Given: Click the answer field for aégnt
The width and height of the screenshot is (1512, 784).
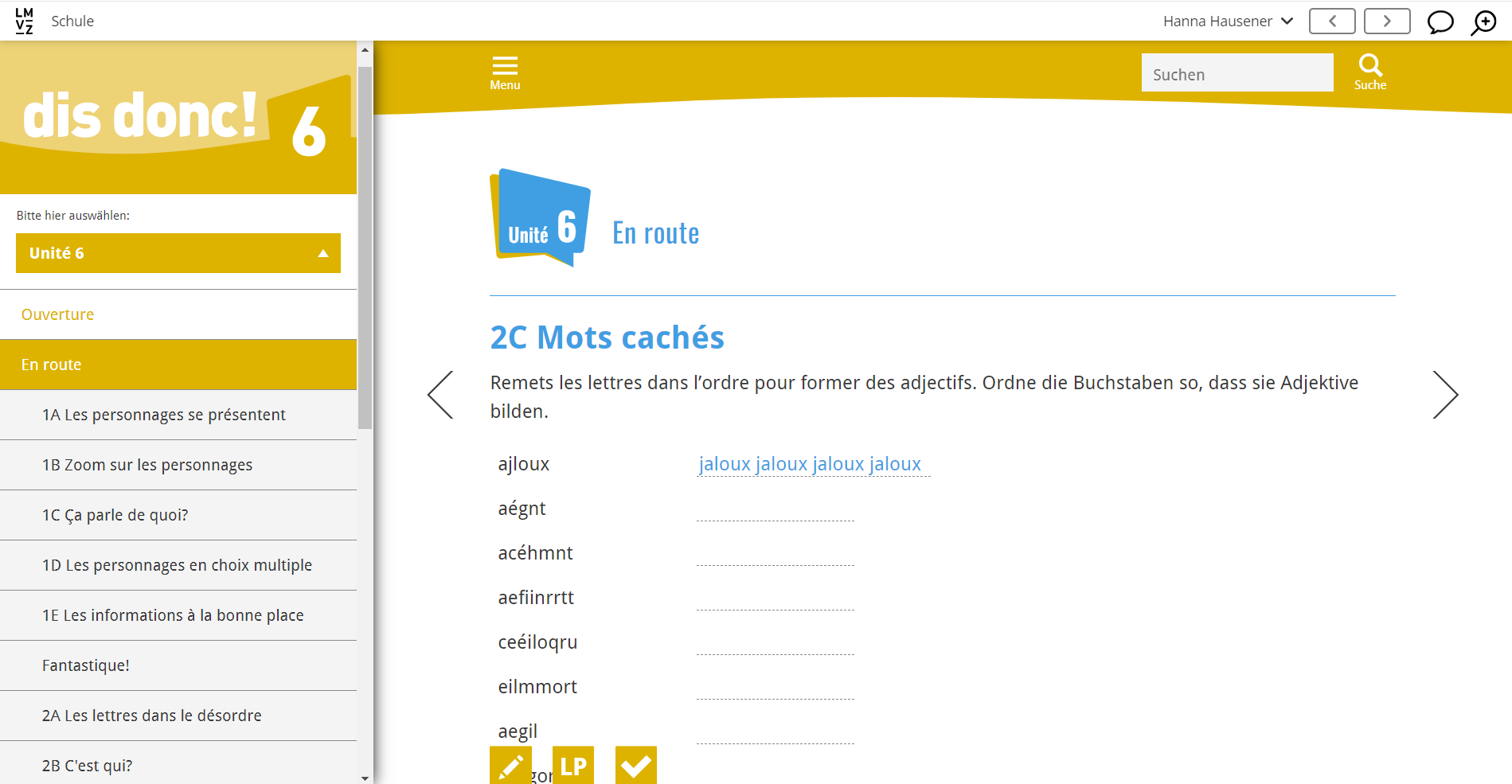Looking at the screenshot, I should pyautogui.click(x=776, y=509).
